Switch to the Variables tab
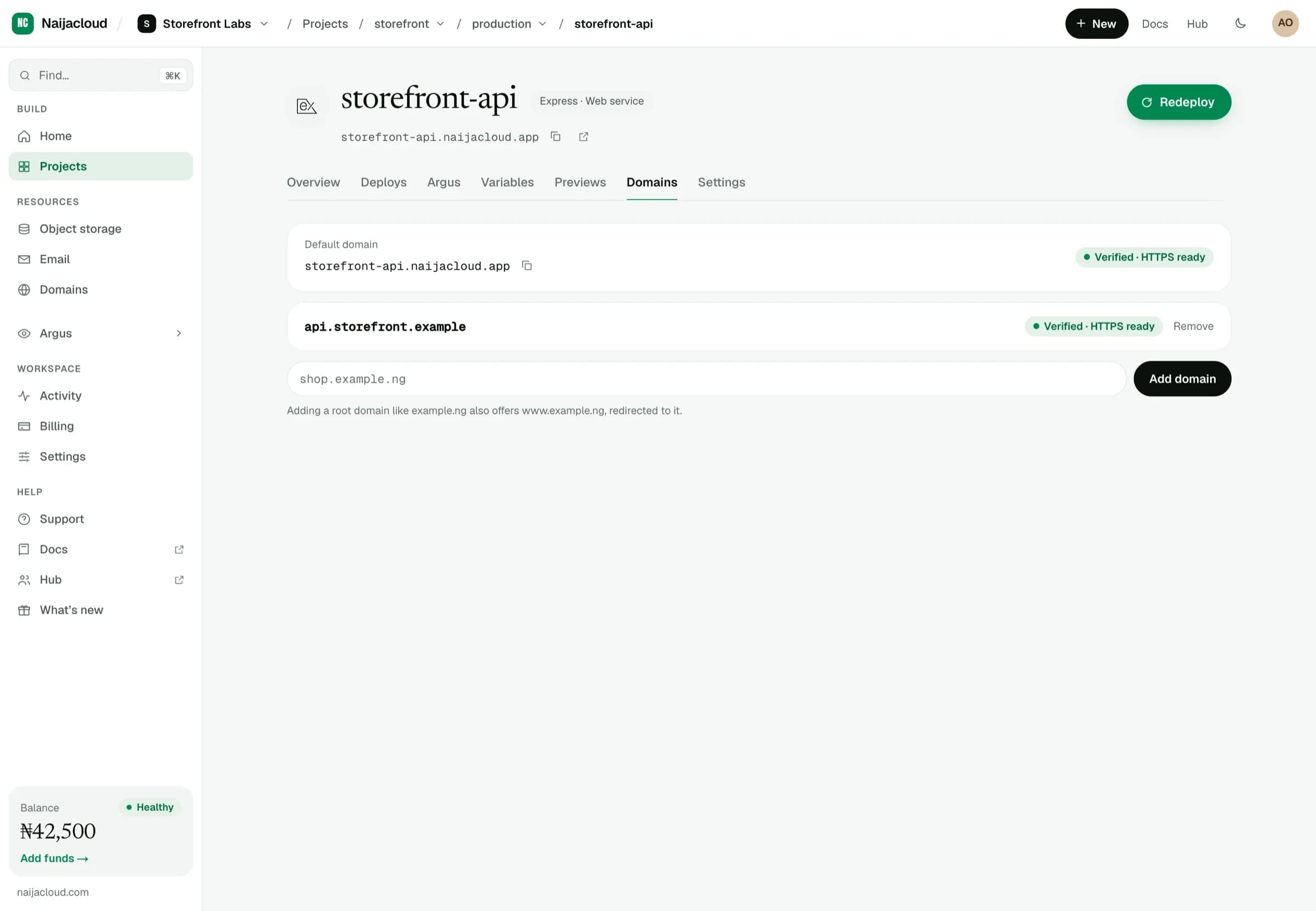The image size is (1316, 911). coord(507,182)
